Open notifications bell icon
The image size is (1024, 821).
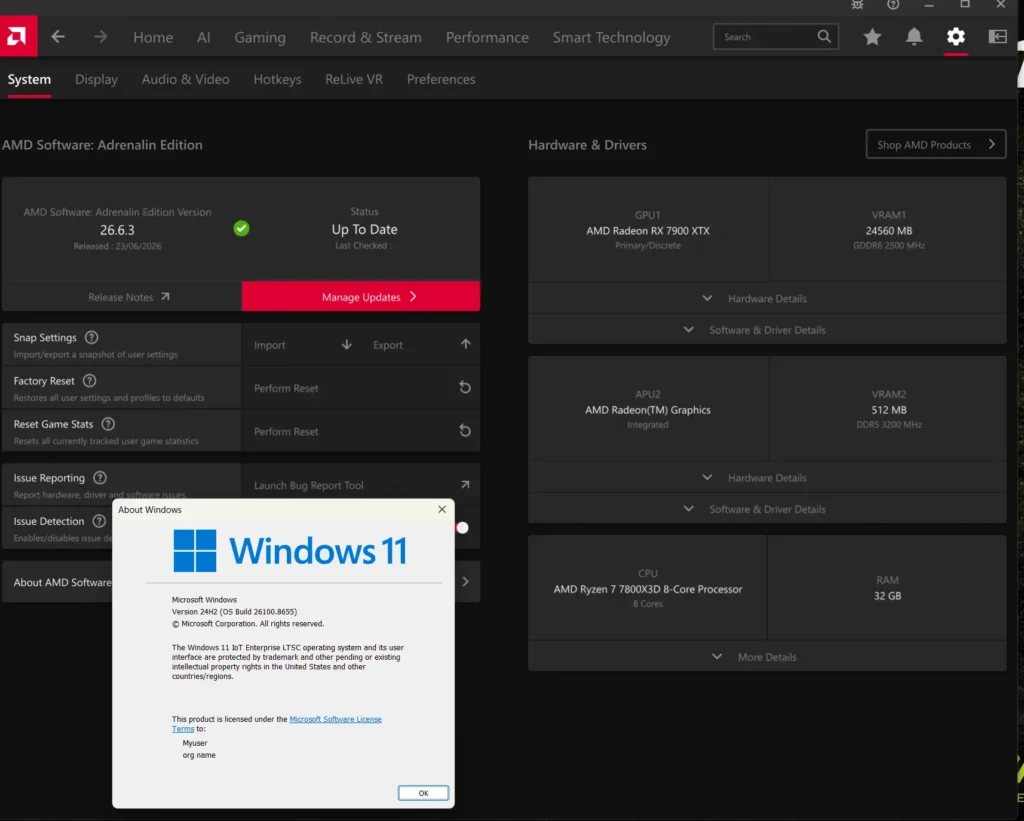[x=914, y=37]
